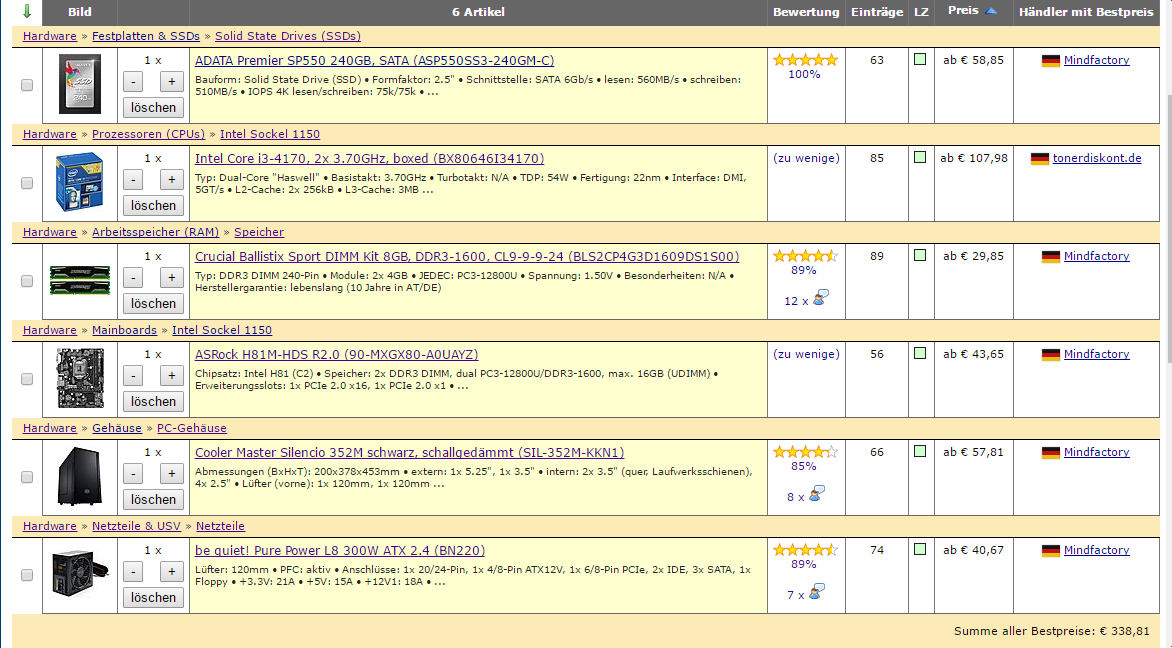Tick the checkbox for ADATA Premier SP550
The height and width of the screenshot is (648, 1172).
(27, 85)
